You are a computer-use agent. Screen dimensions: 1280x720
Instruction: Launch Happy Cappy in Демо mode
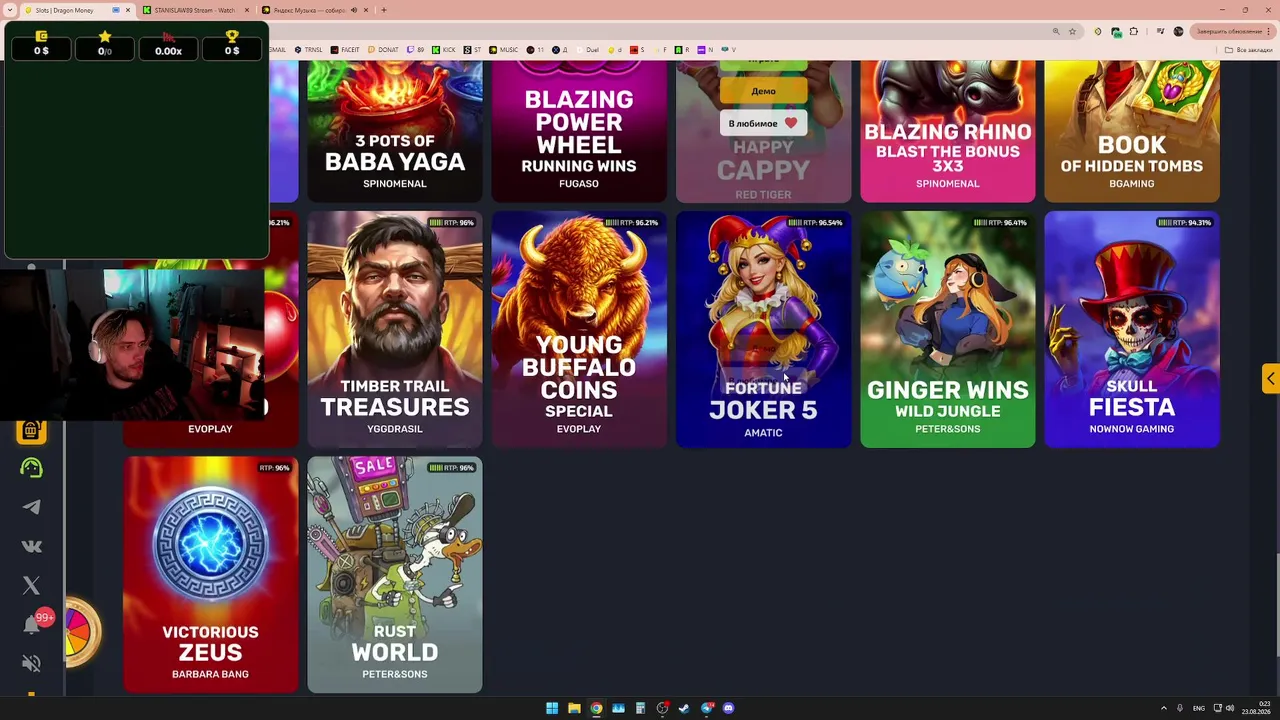pos(763,91)
